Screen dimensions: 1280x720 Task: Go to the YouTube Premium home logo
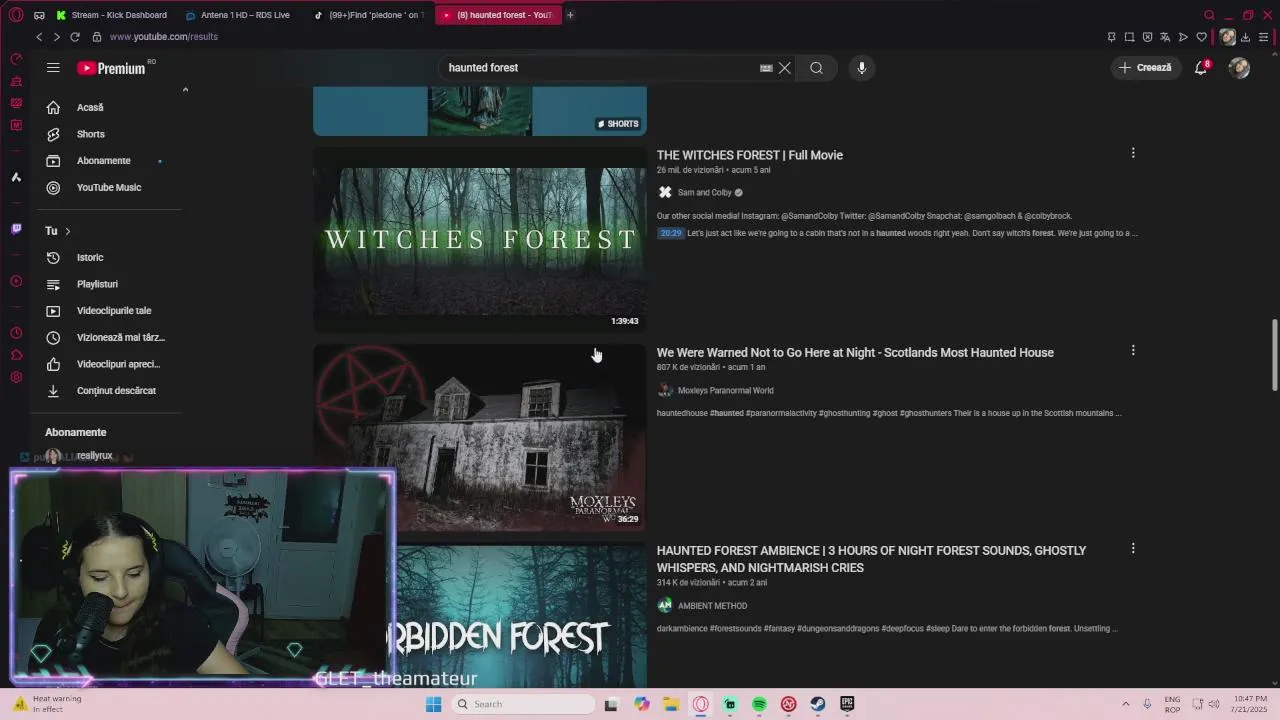(x=112, y=68)
